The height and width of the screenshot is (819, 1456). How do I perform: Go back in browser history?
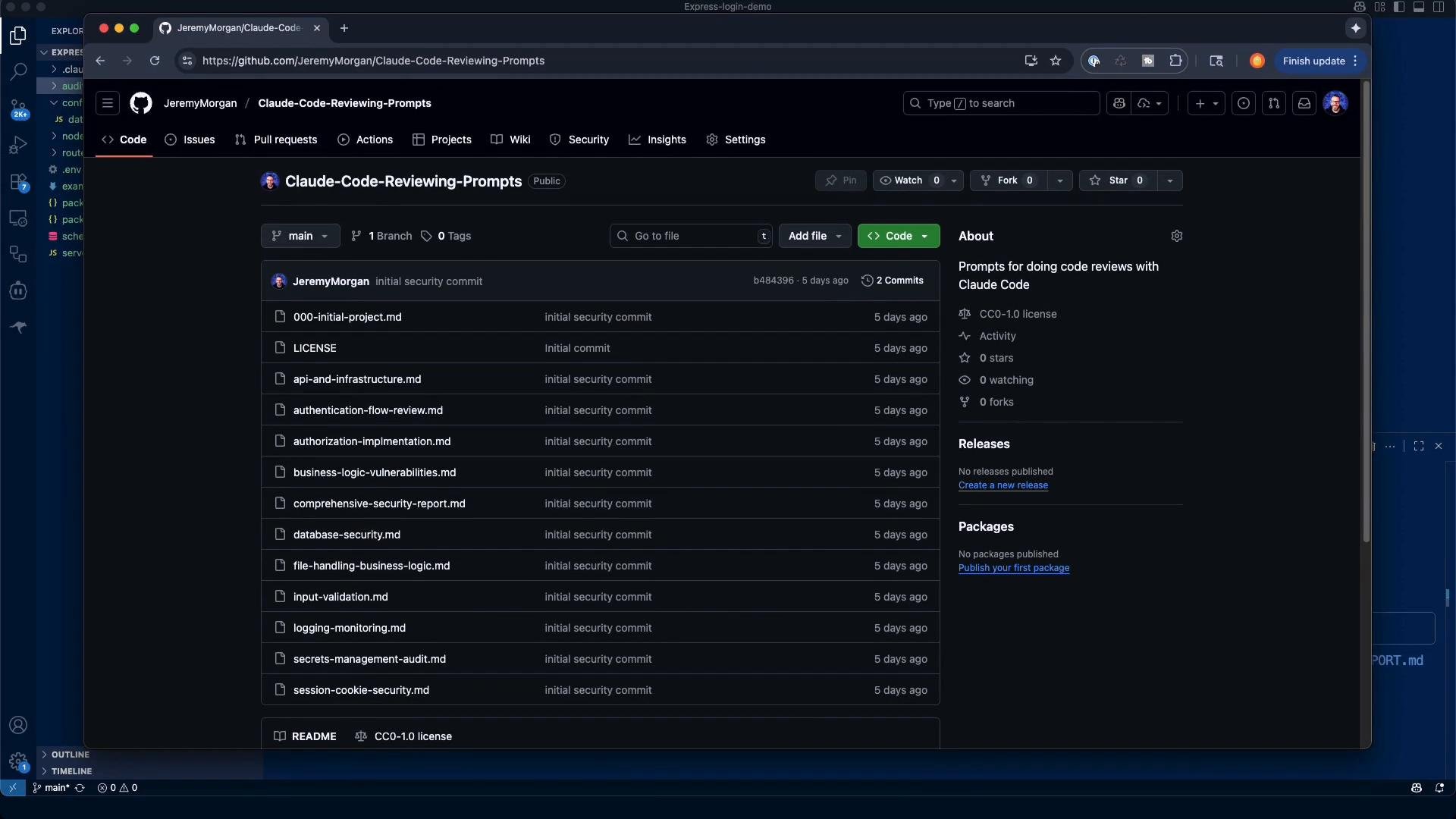[100, 61]
